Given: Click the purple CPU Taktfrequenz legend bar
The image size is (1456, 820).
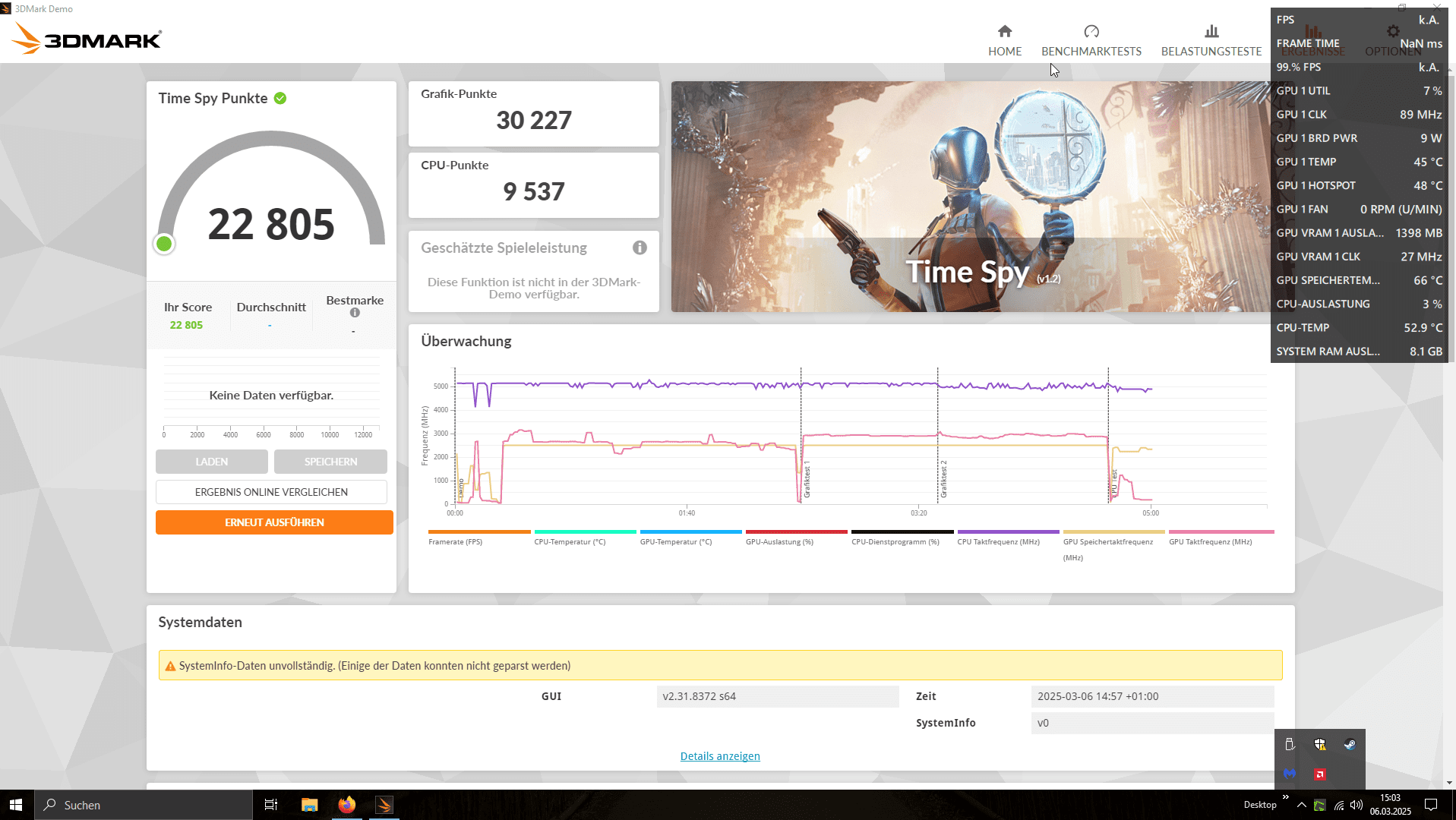Looking at the screenshot, I should click(1008, 531).
